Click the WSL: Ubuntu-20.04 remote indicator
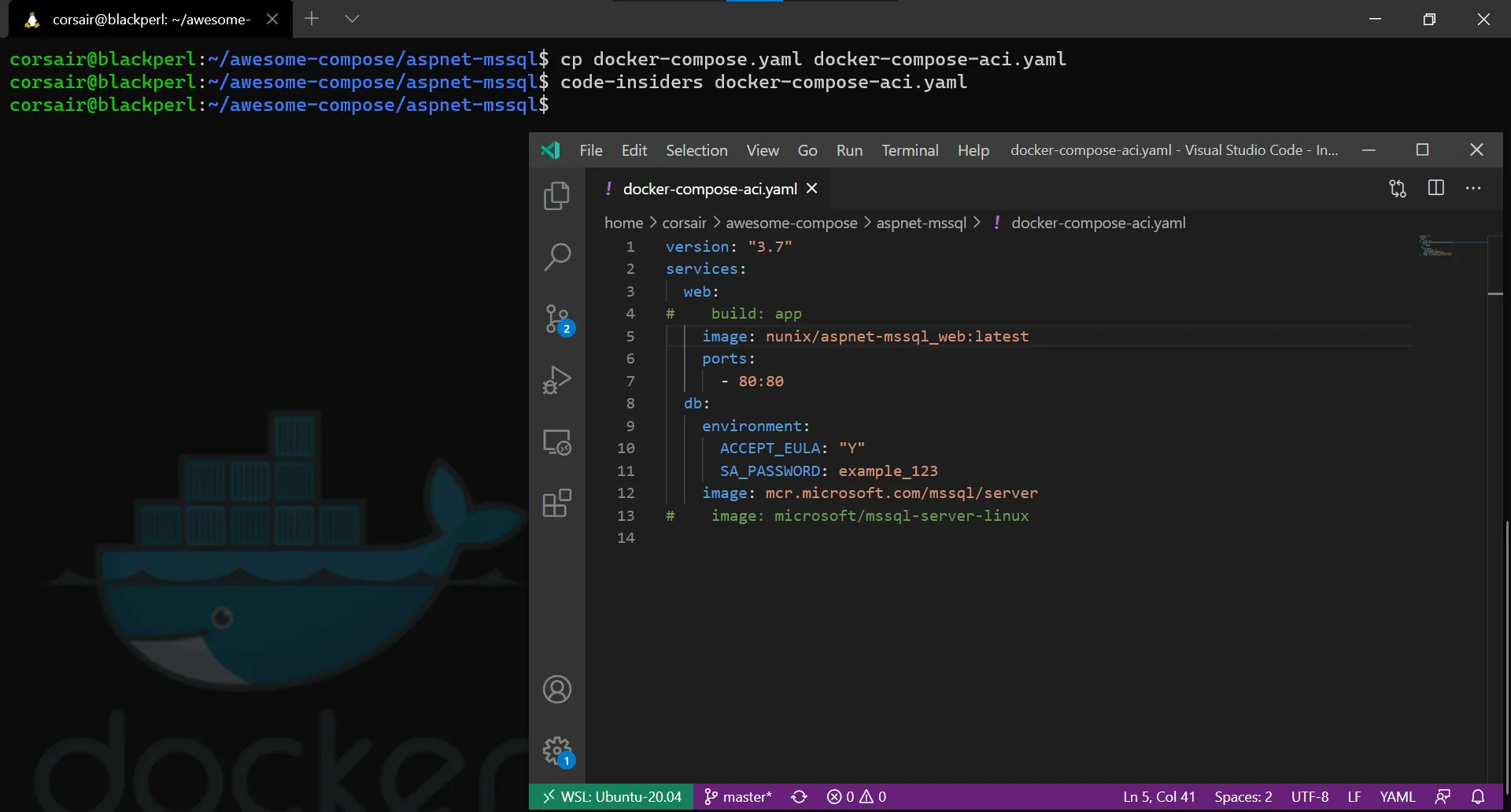 [611, 797]
